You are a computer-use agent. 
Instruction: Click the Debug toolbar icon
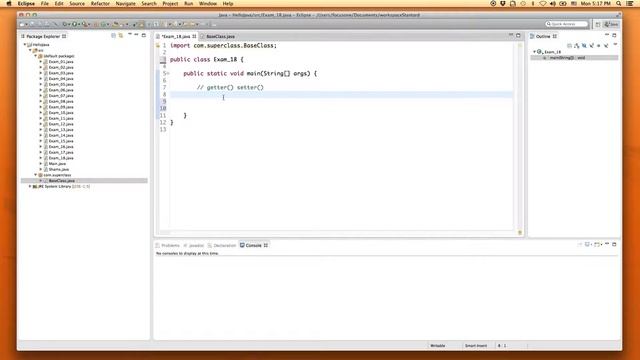coord(65,24)
